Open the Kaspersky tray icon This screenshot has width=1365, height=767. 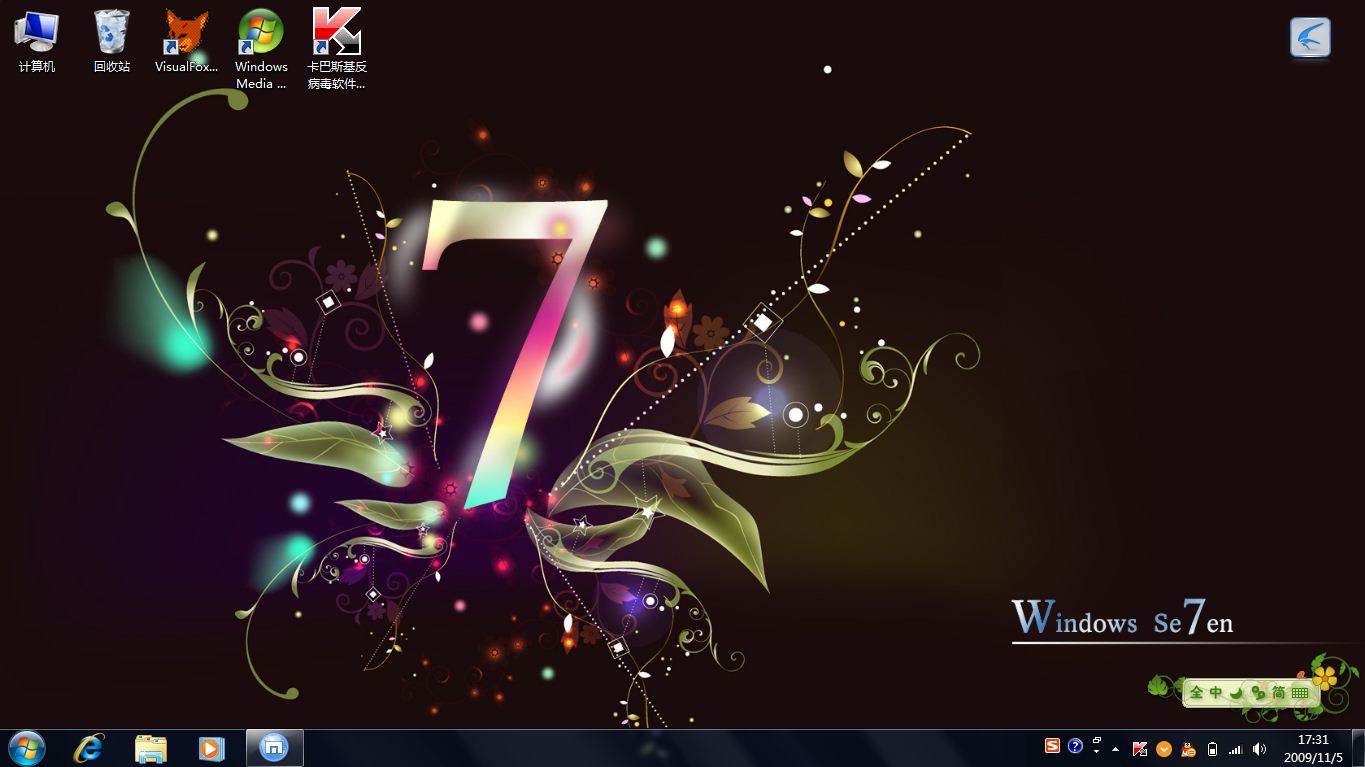click(x=1140, y=748)
